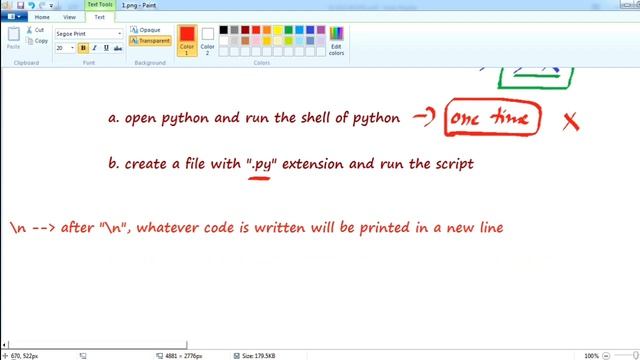Pick the yellow palette color

[278, 30]
